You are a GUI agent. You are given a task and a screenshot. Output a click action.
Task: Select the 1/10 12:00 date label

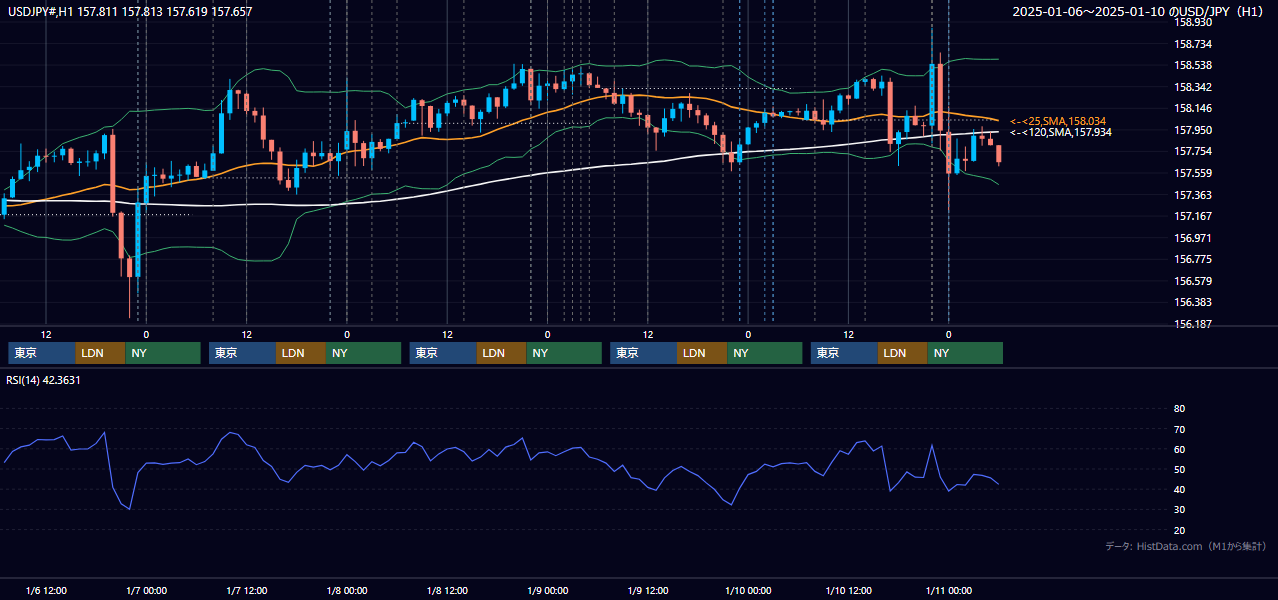coord(848,590)
